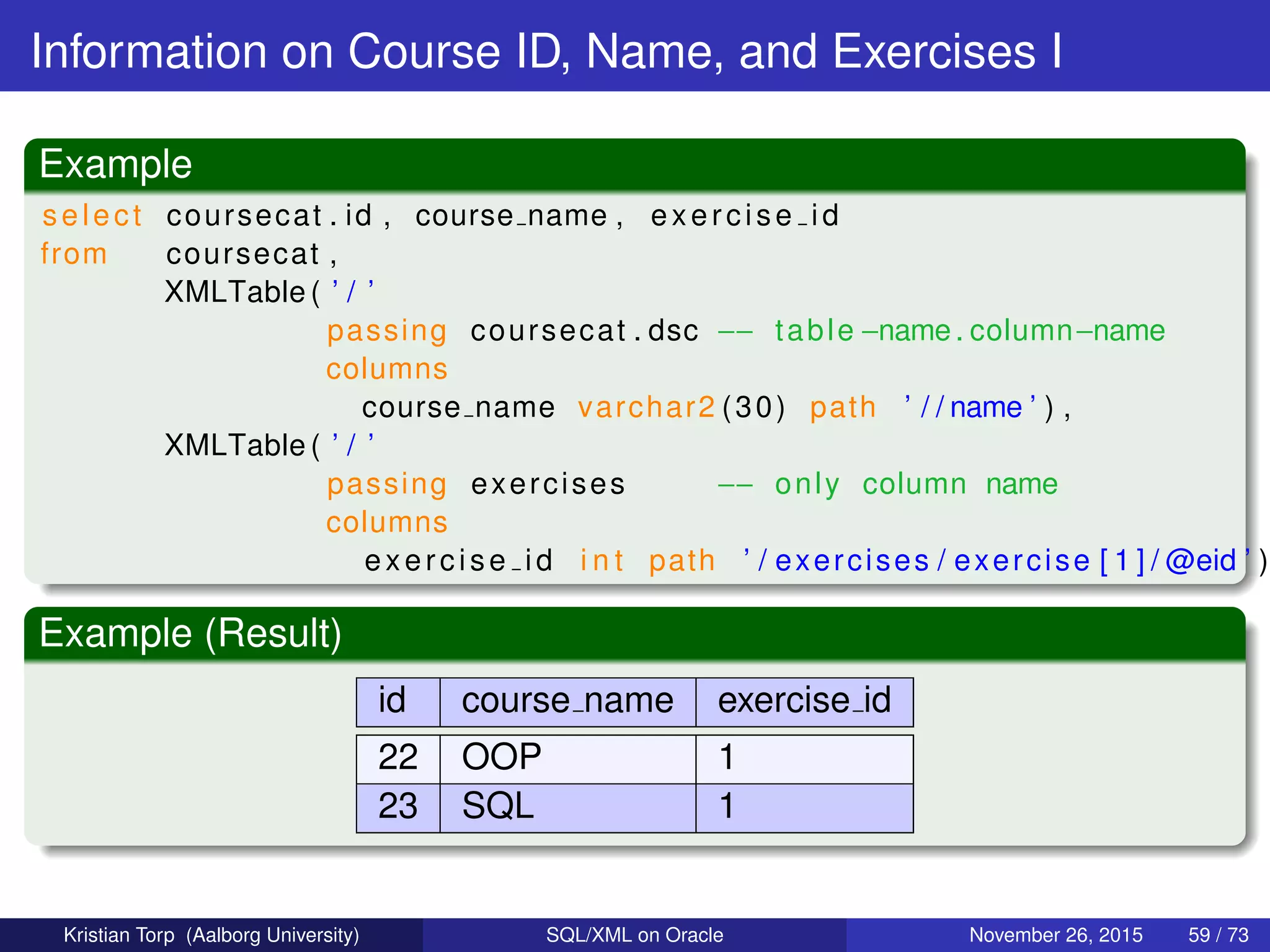
Task: Click footer author 'Kristian Torp (Aalborg University)'
Action: pyautogui.click(x=211, y=935)
